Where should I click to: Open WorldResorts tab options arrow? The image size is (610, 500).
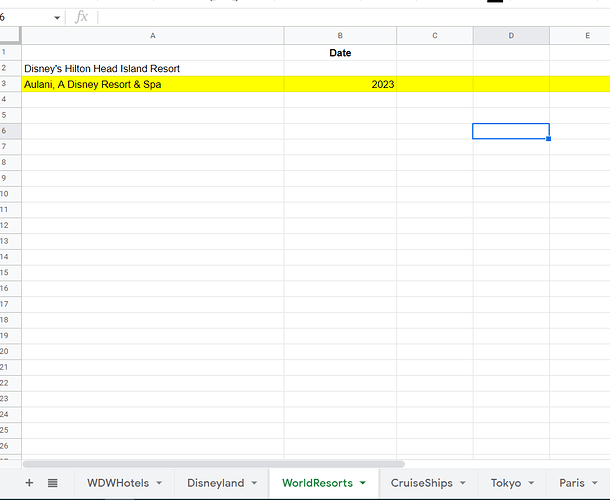click(x=363, y=483)
